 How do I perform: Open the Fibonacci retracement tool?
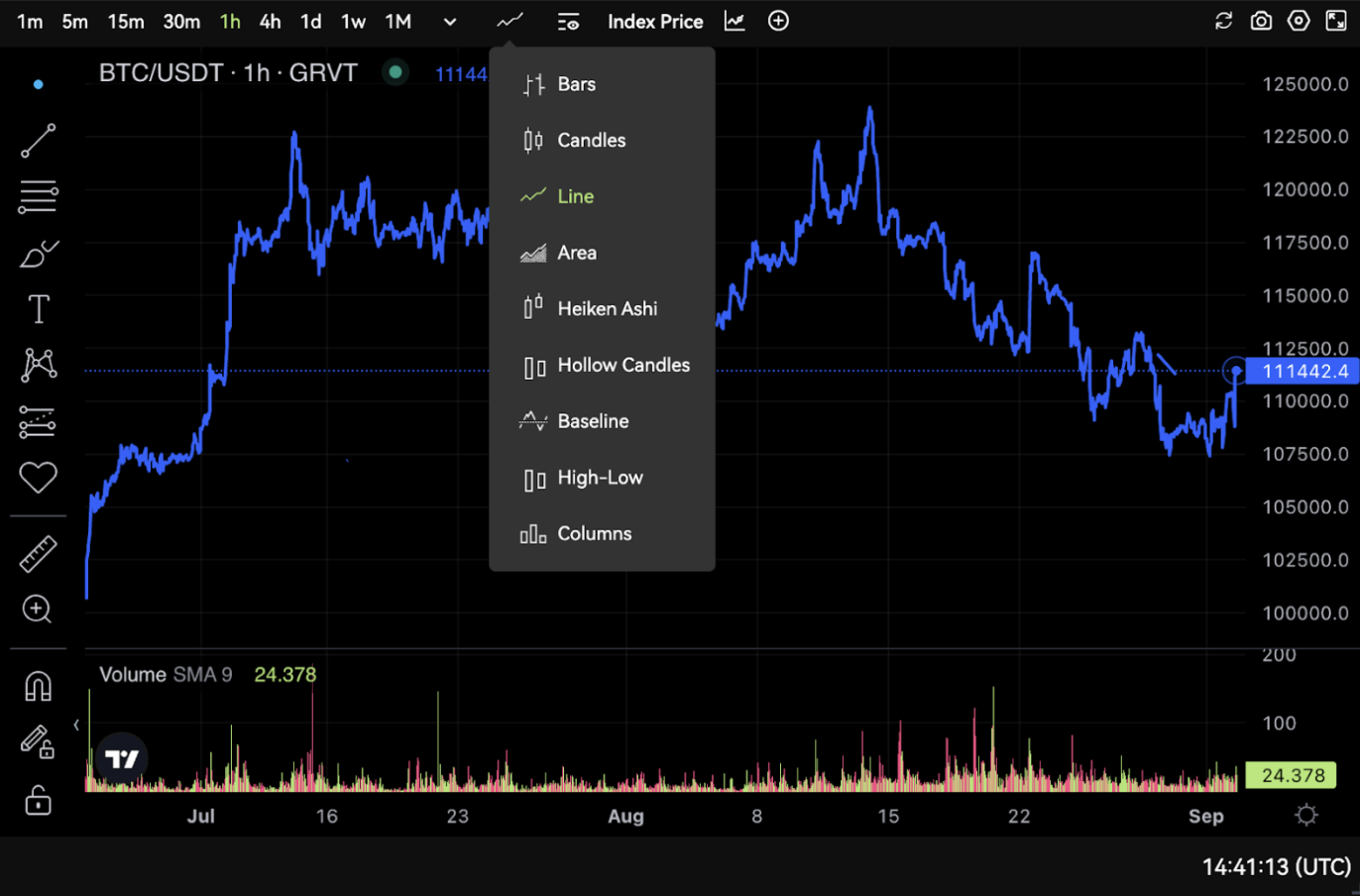[x=38, y=197]
